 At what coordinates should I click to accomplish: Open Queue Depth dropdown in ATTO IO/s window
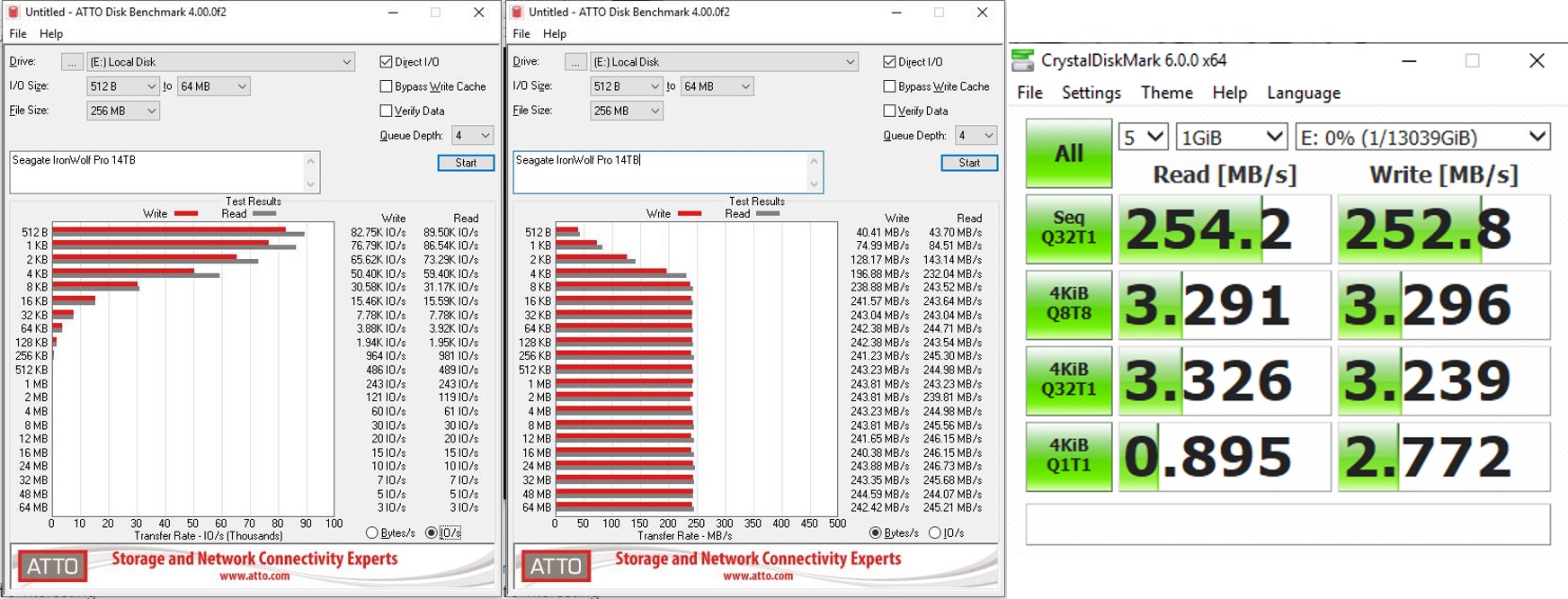click(472, 136)
